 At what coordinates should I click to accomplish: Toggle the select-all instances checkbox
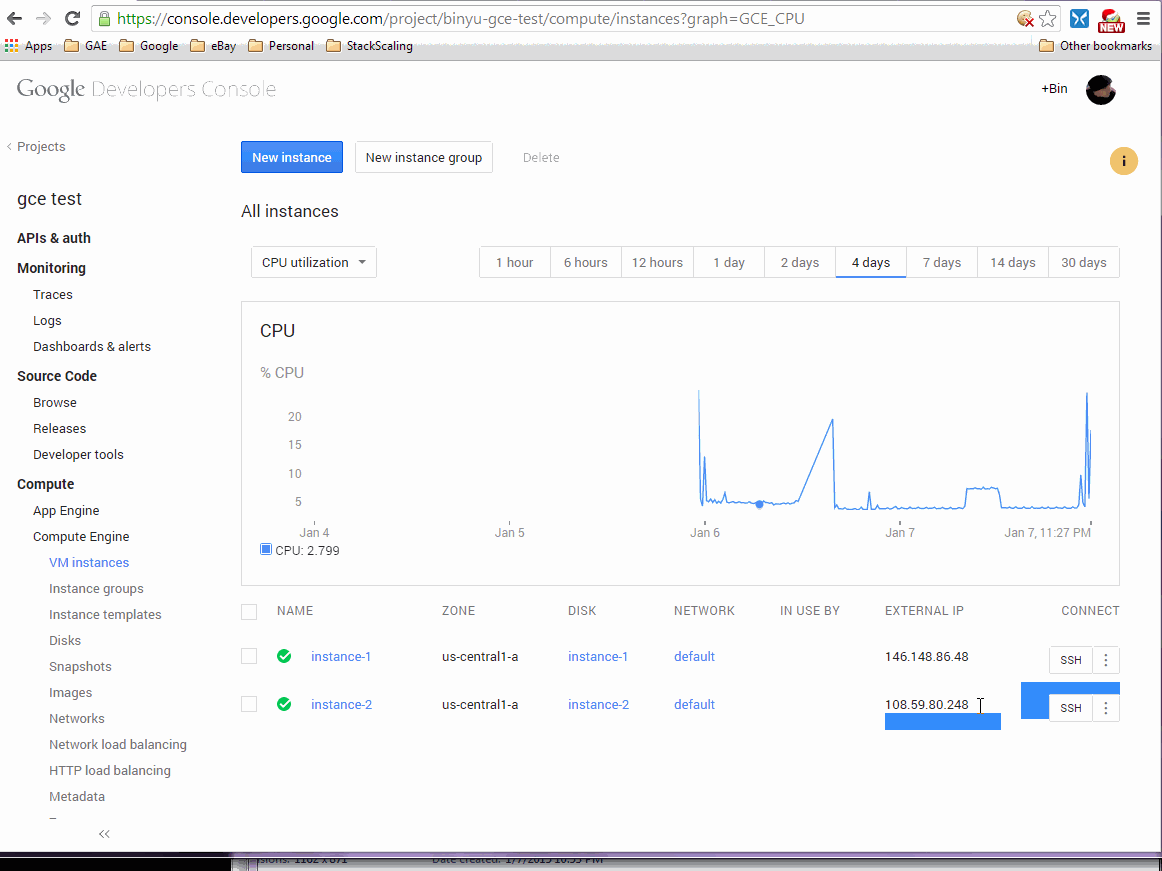click(x=249, y=612)
